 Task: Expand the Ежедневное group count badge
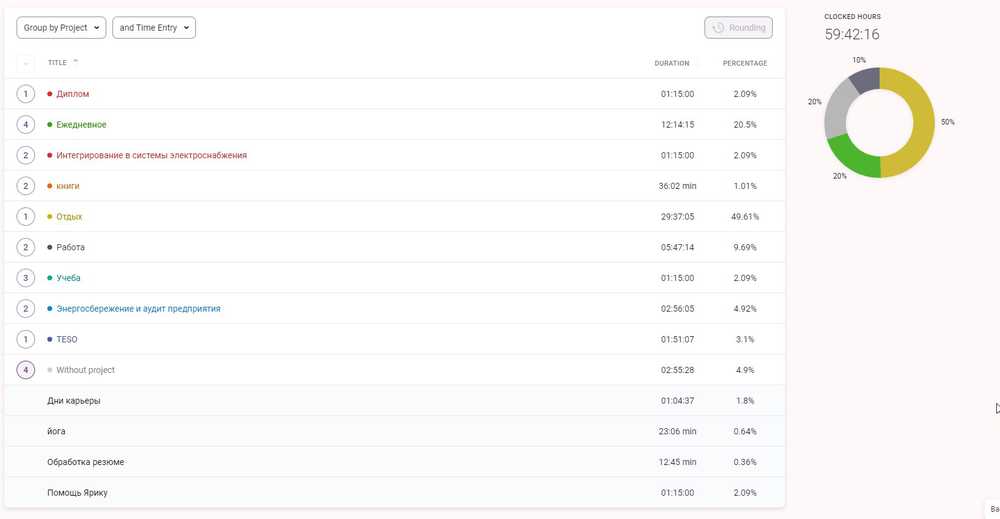pyautogui.click(x=26, y=125)
